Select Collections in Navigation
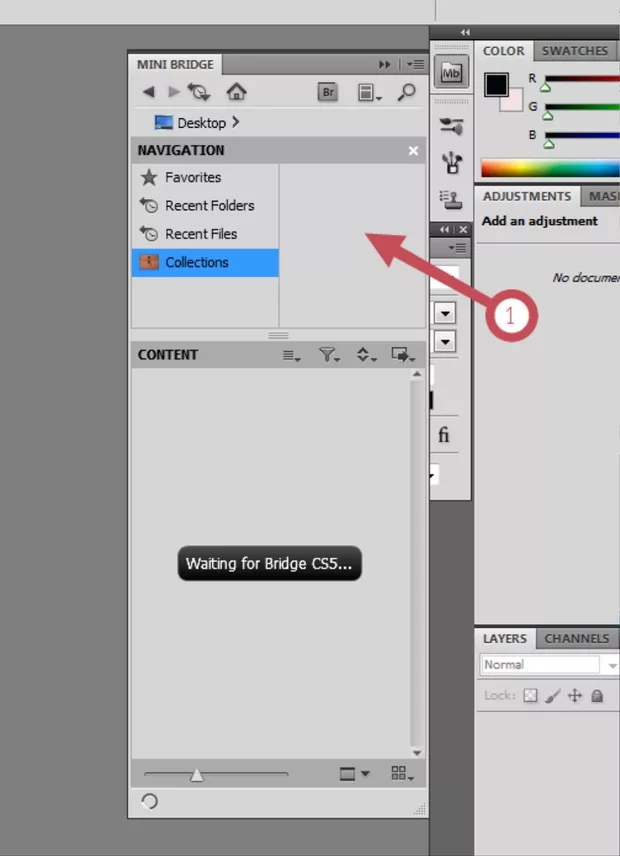This screenshot has height=856, width=620. 205,263
